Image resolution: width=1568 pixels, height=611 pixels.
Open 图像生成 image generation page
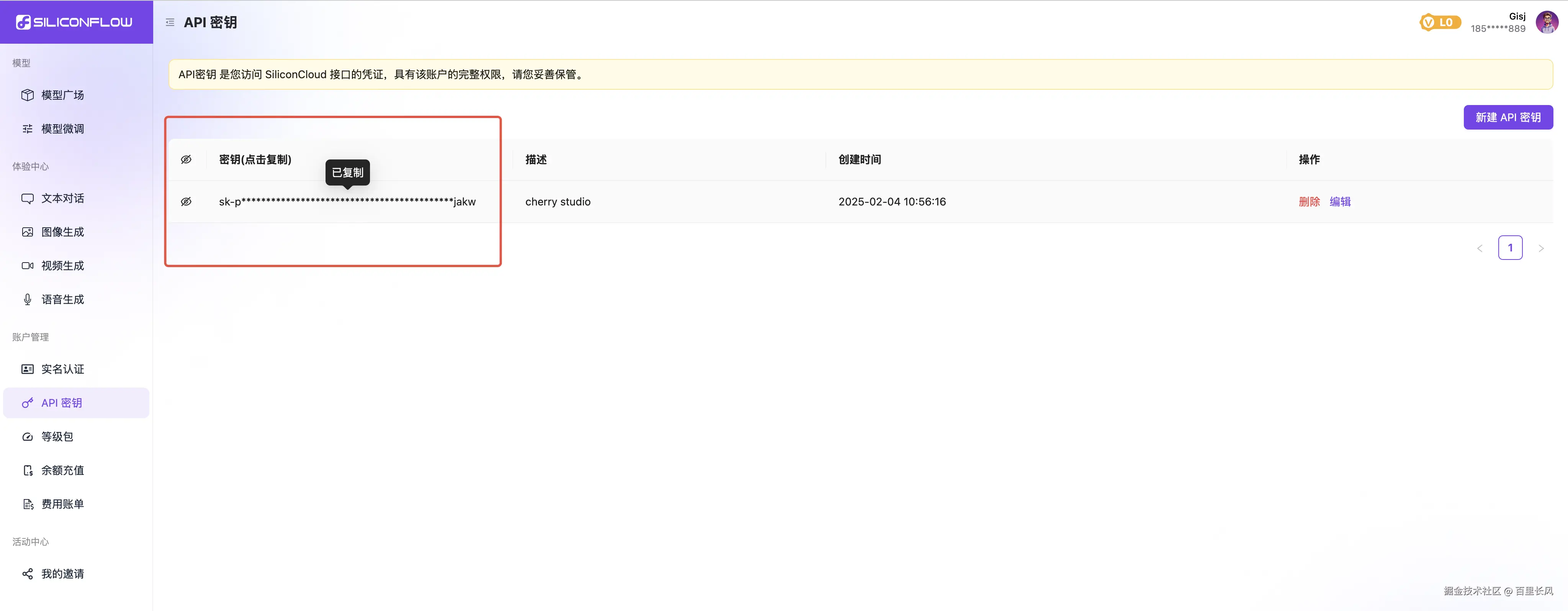[62, 232]
